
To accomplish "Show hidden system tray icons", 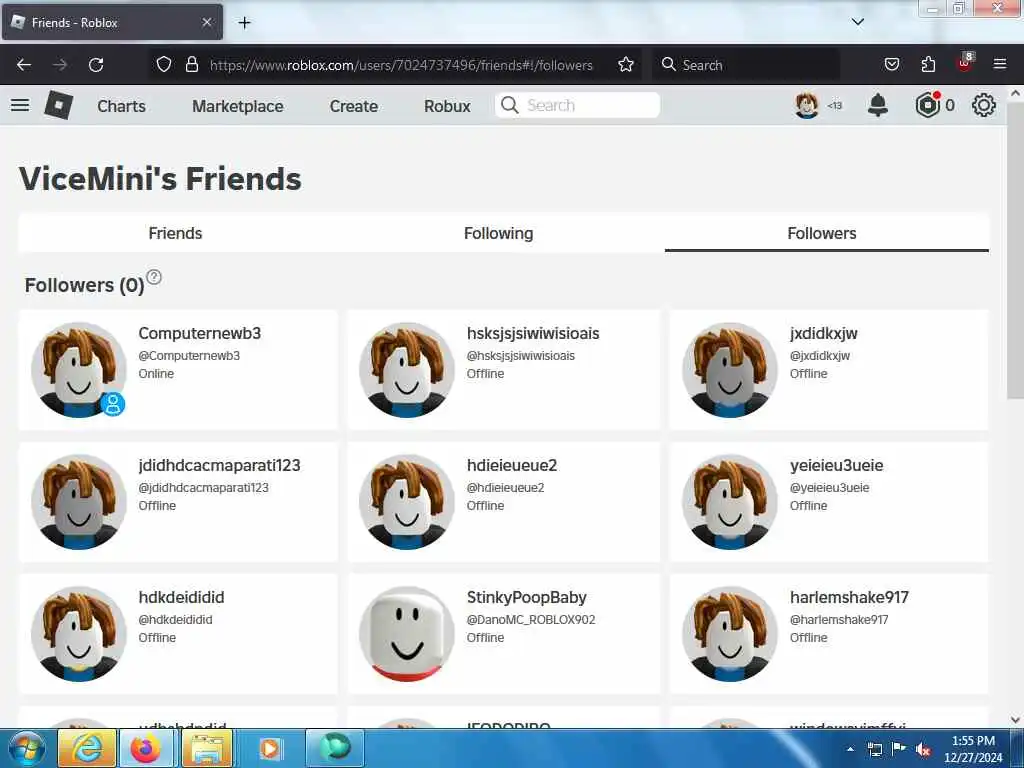I will [x=850, y=749].
